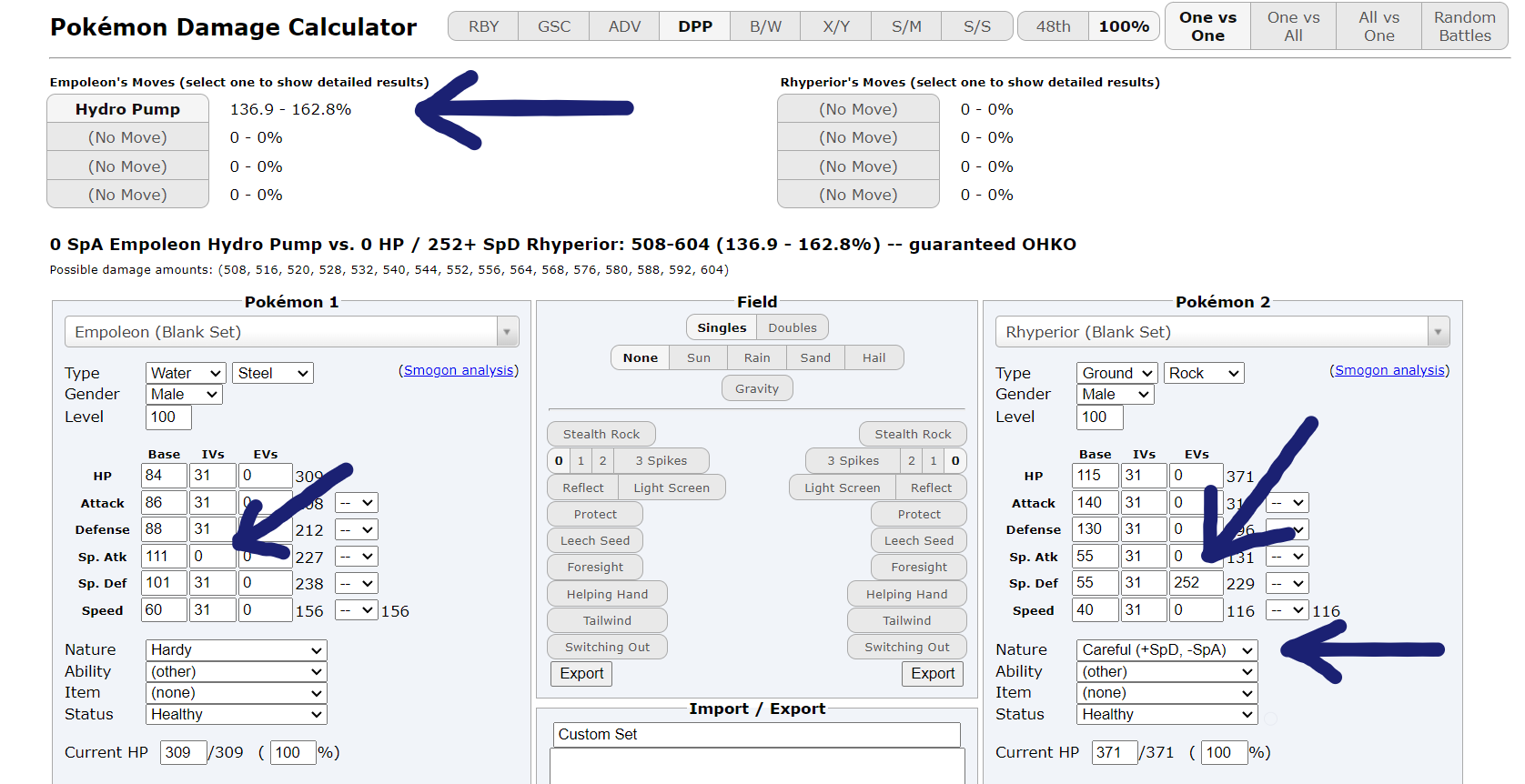Click Rhyperior Sp. Def EVs field
Image resolution: width=1525 pixels, height=784 pixels.
click(1195, 583)
